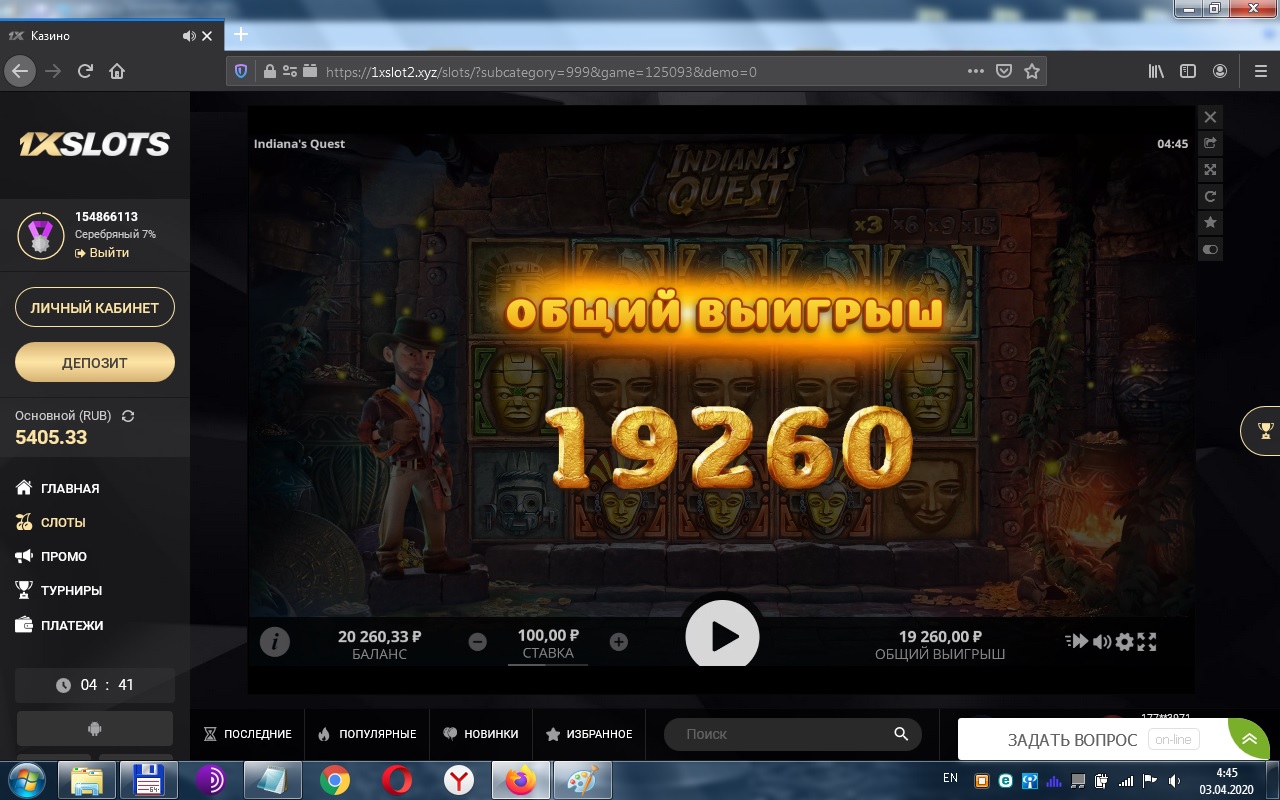This screenshot has width=1280, height=800.
Task: Mute the game sound
Action: pyautogui.click(x=1101, y=641)
